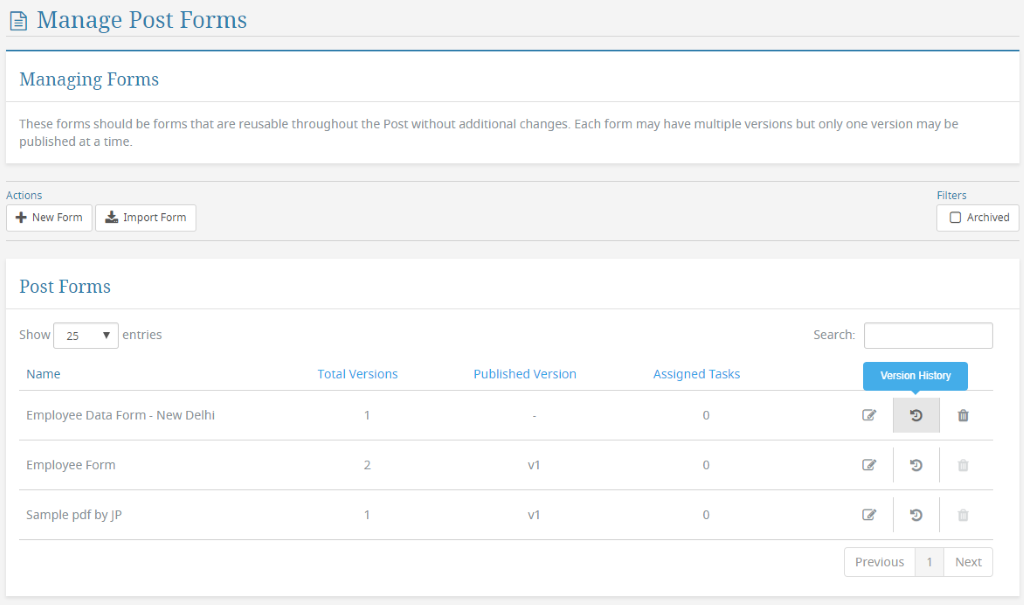The height and width of the screenshot is (605, 1024).
Task: Open version history for Employee Data Form - New Delhi
Action: (x=916, y=415)
